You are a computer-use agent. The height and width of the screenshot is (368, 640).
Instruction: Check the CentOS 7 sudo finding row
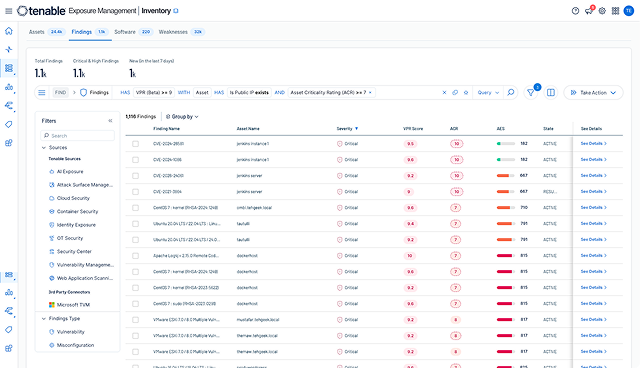(x=136, y=304)
